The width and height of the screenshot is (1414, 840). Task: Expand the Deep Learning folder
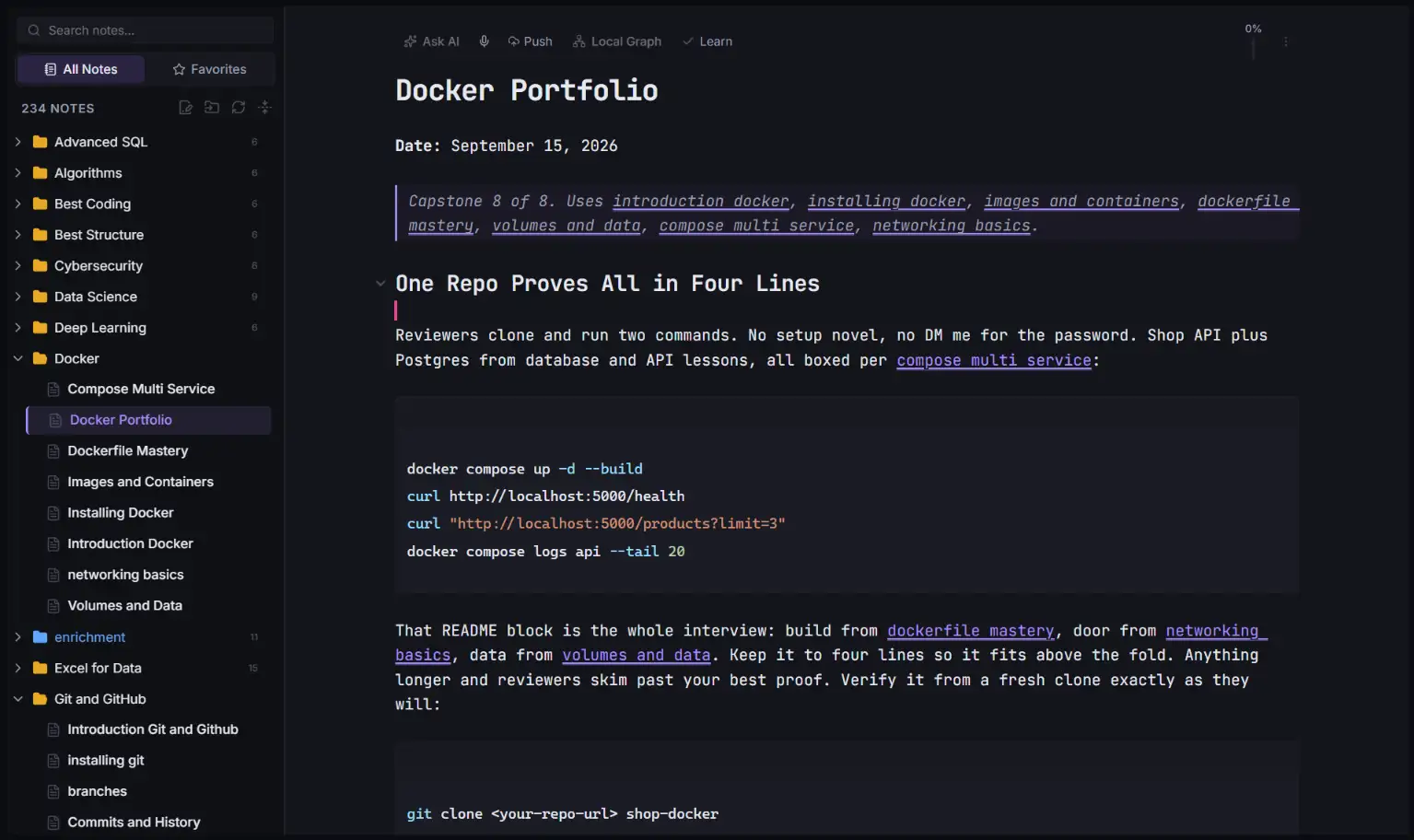18,328
